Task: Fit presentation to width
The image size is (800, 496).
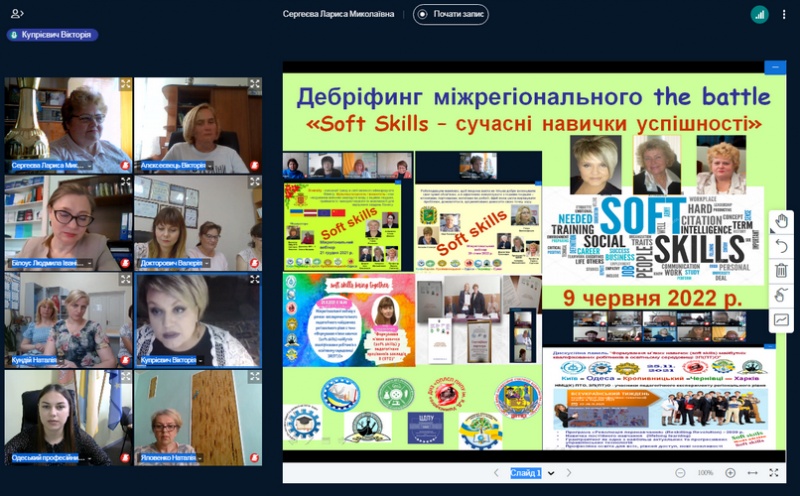Action: pos(752,473)
